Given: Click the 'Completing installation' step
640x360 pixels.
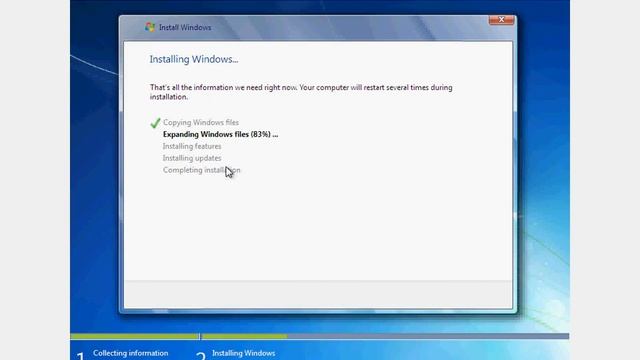Looking at the screenshot, I should point(202,170).
